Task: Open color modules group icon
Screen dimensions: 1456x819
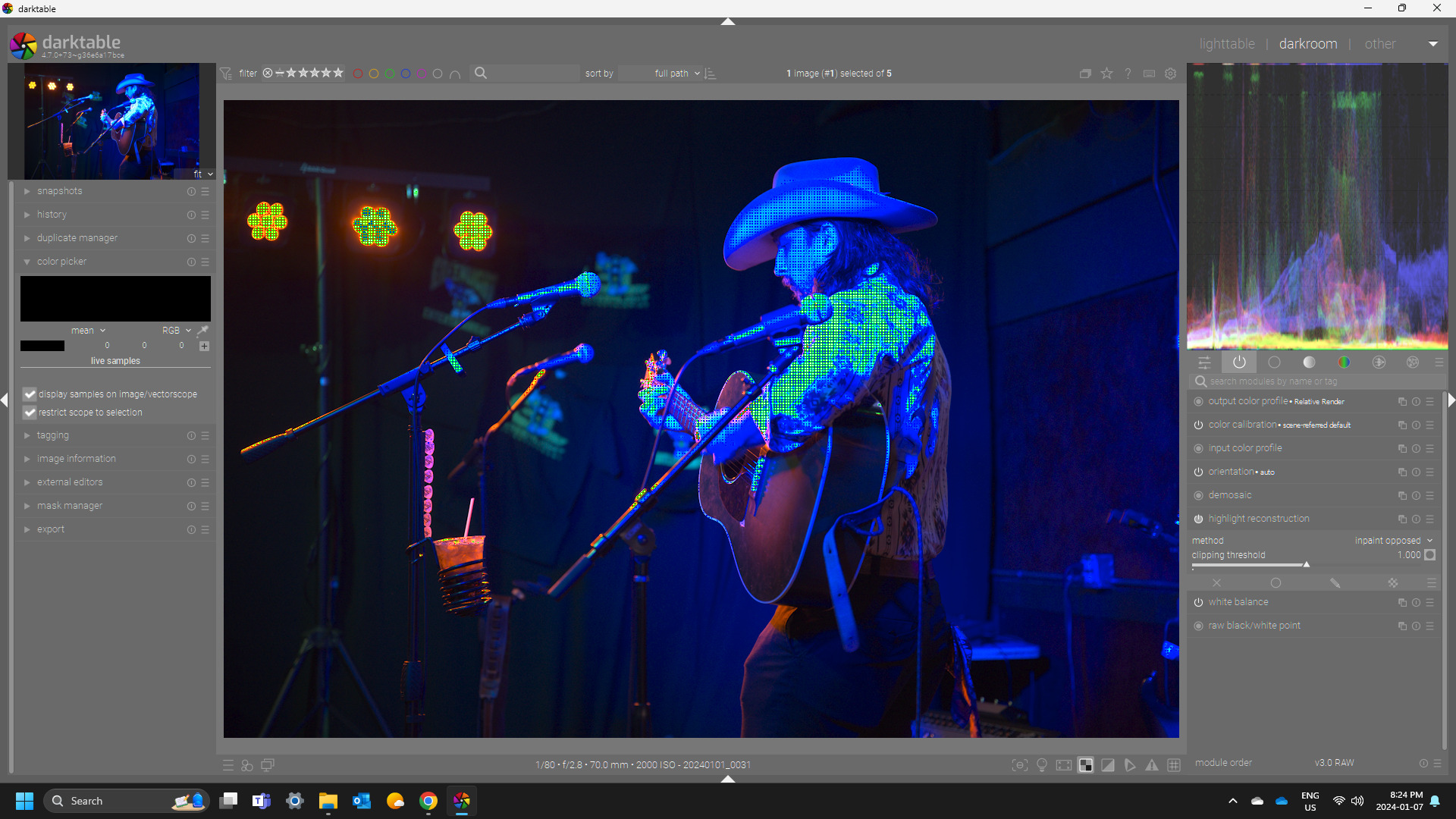Action: pos(1344,362)
